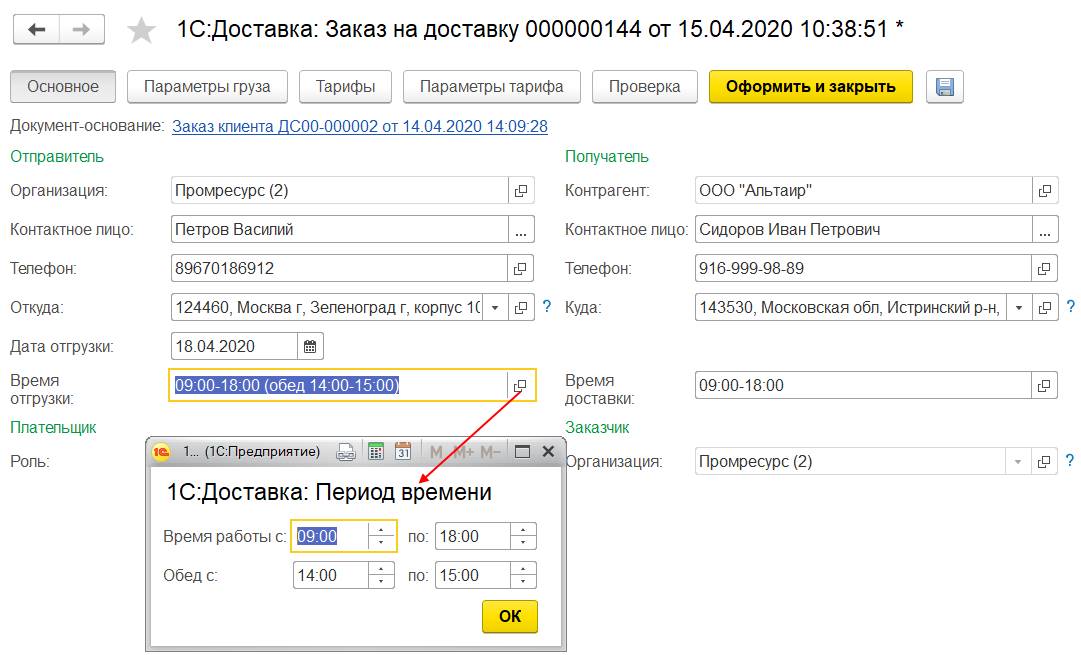Click into the sender Организация field
The height and width of the screenshot is (655, 1081).
[340, 191]
